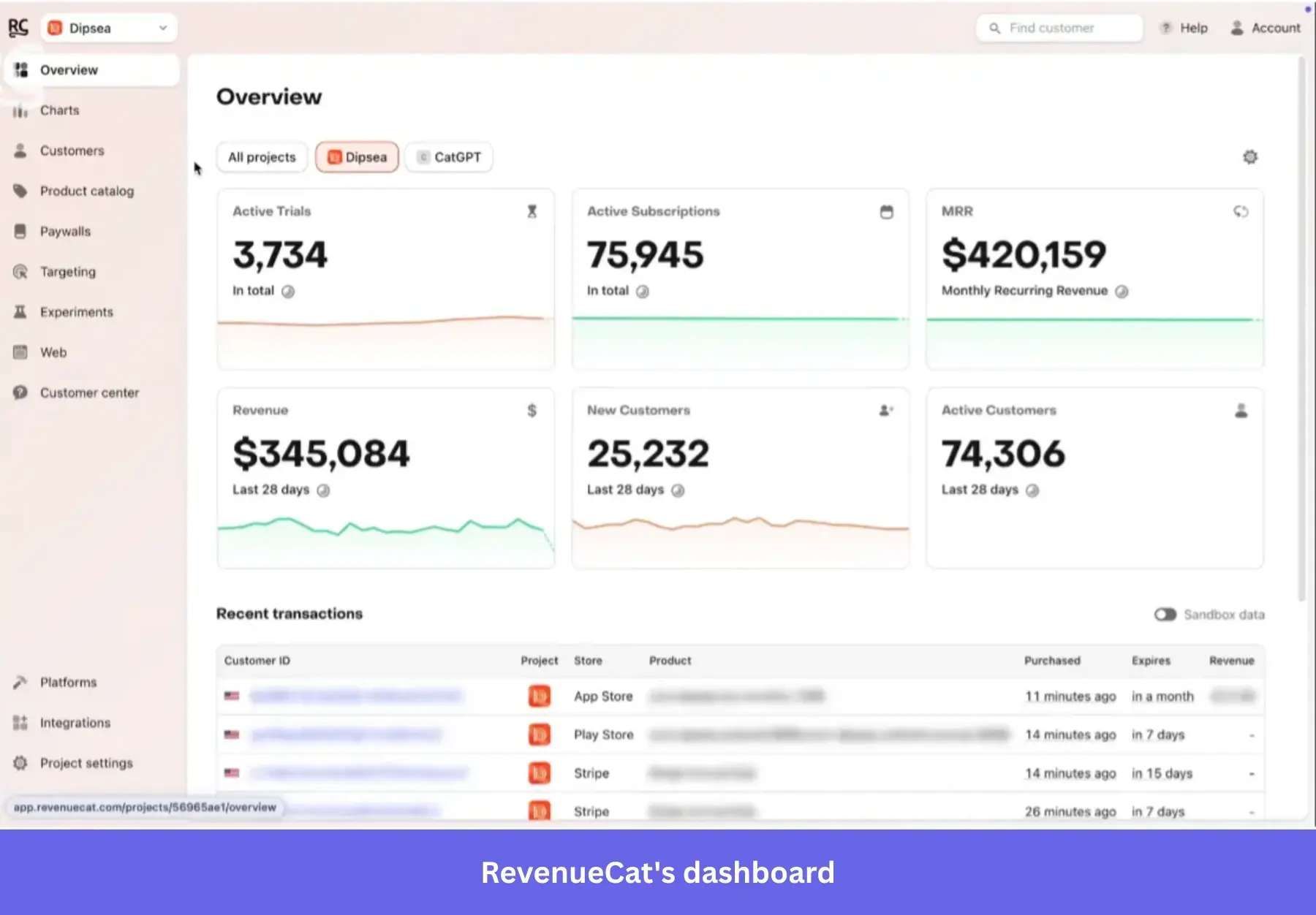1316x915 pixels.
Task: Open Customer center in sidebar
Action: click(x=91, y=392)
